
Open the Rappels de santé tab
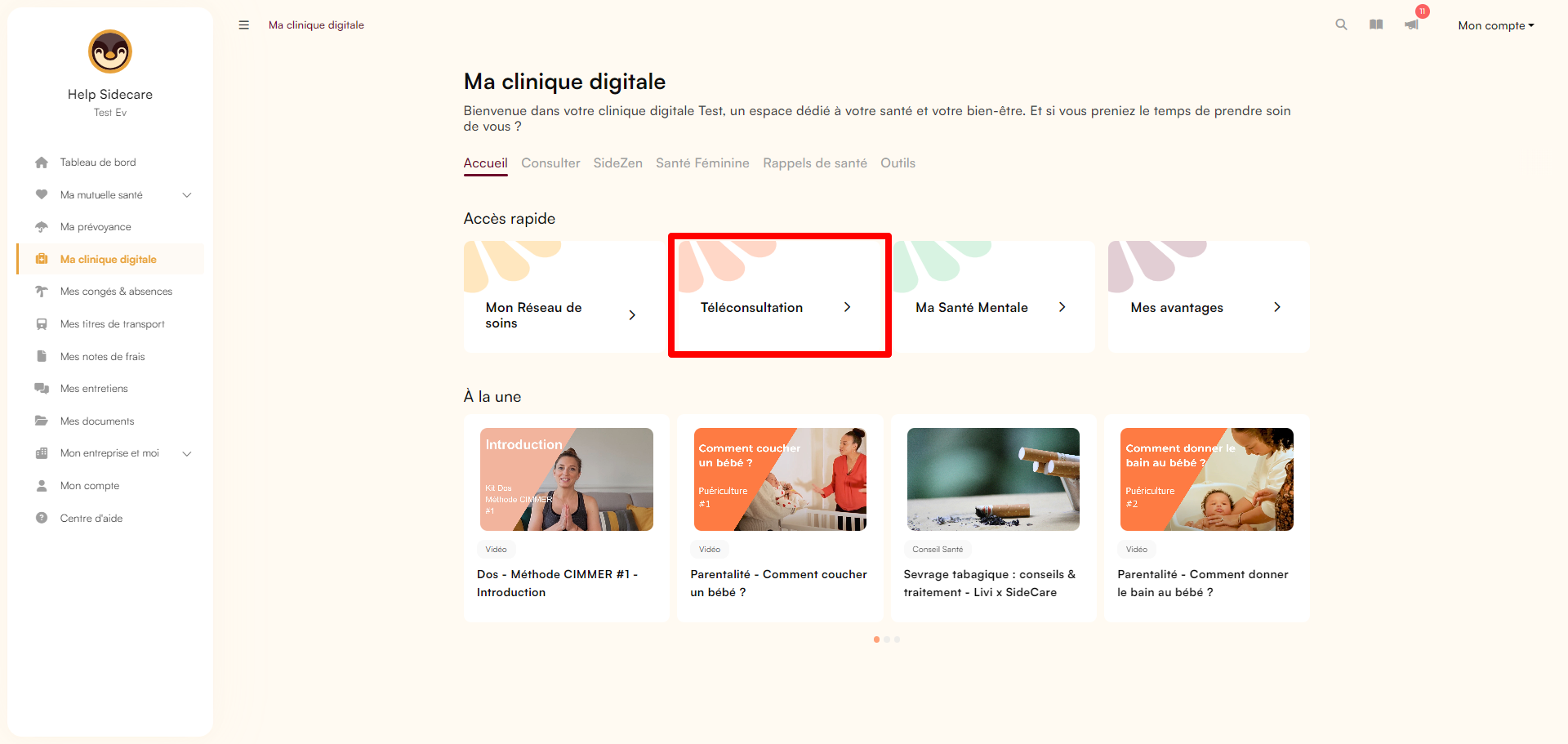coord(815,163)
